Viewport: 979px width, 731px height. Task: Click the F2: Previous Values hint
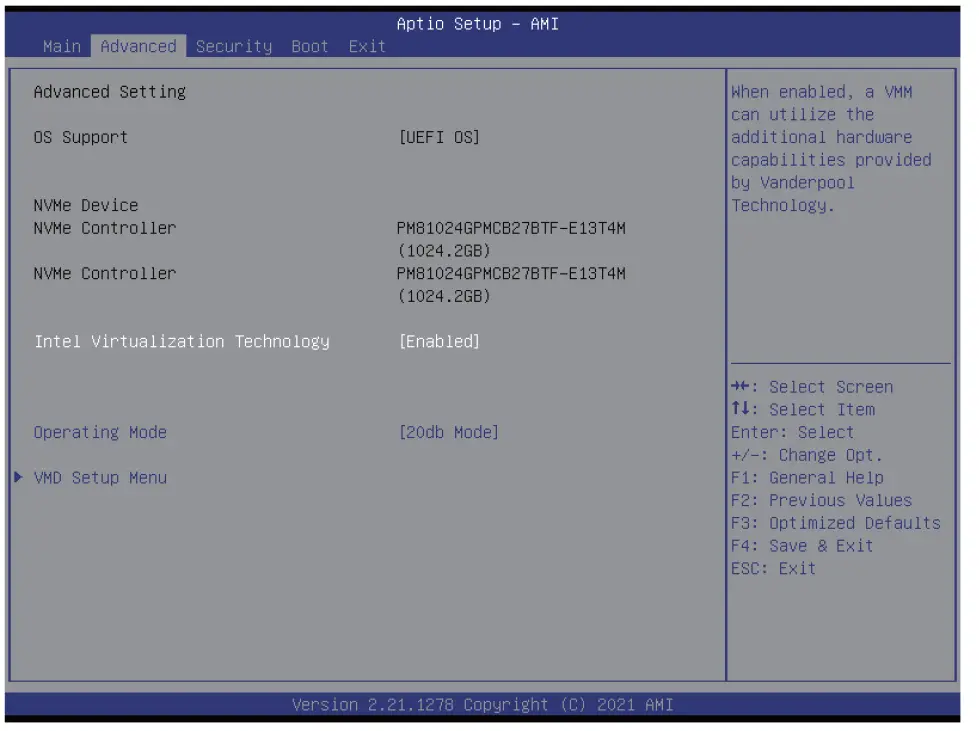pyautogui.click(x=822, y=500)
